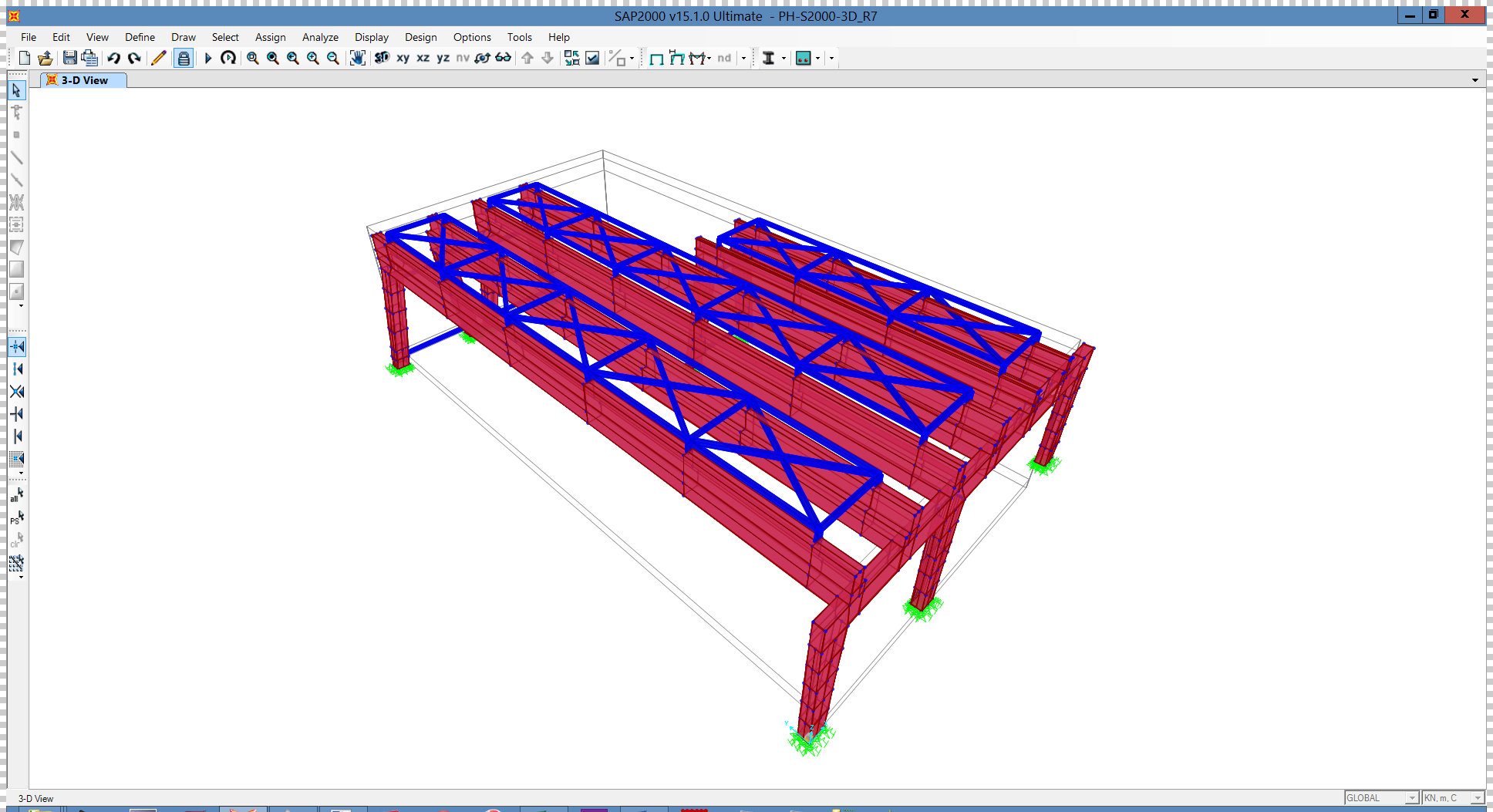Click the Save model floppy icon
The image size is (1493, 812).
point(69,58)
